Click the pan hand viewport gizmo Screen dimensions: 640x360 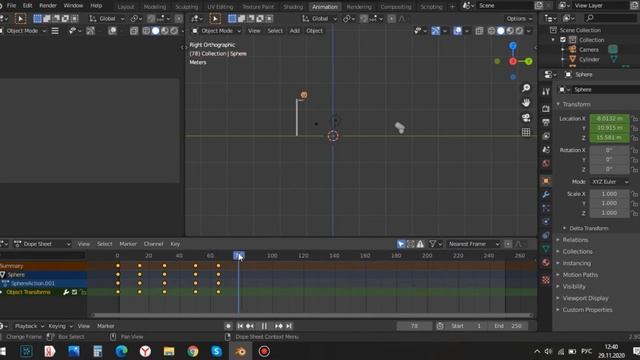526,102
